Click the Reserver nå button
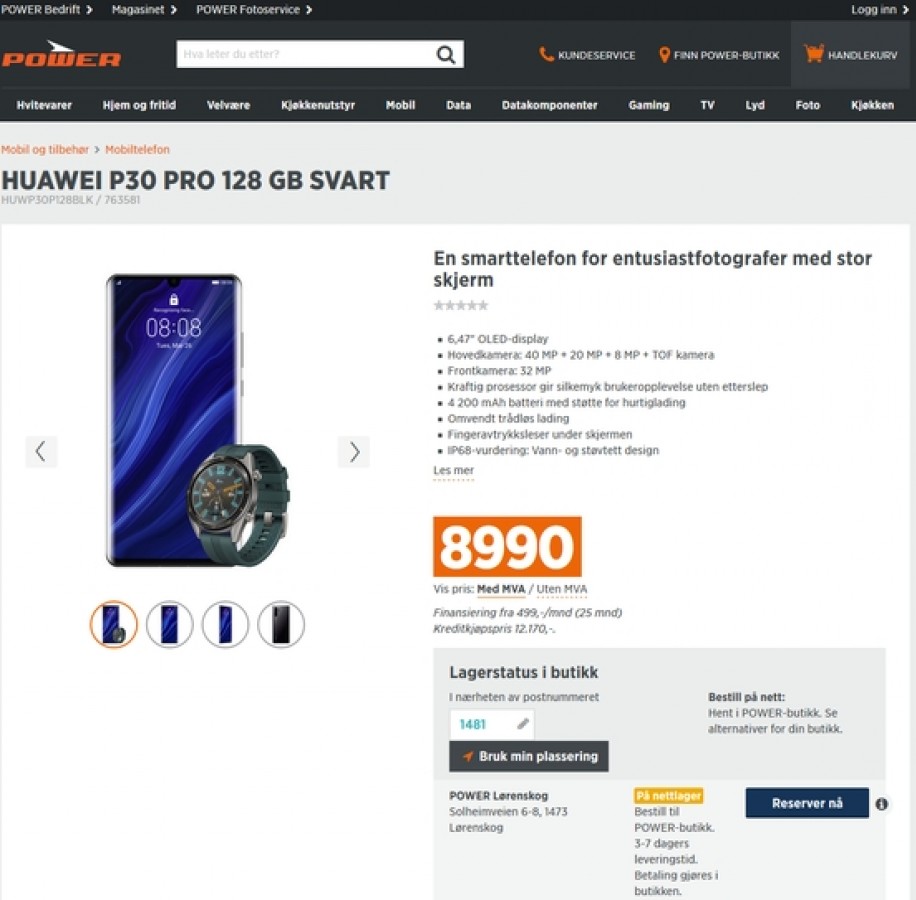This screenshot has height=900, width=916. [x=807, y=803]
